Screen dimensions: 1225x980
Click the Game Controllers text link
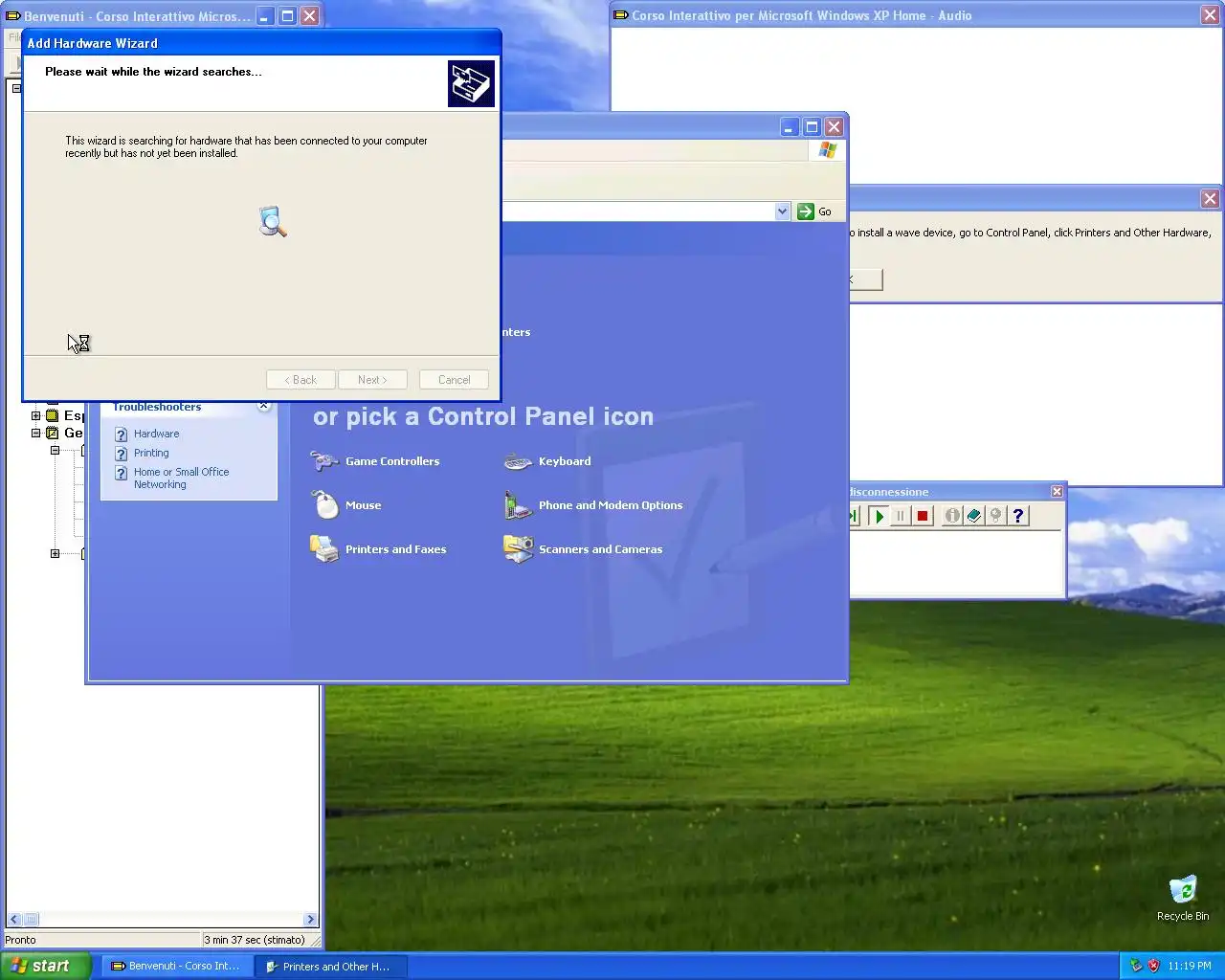pos(392,461)
